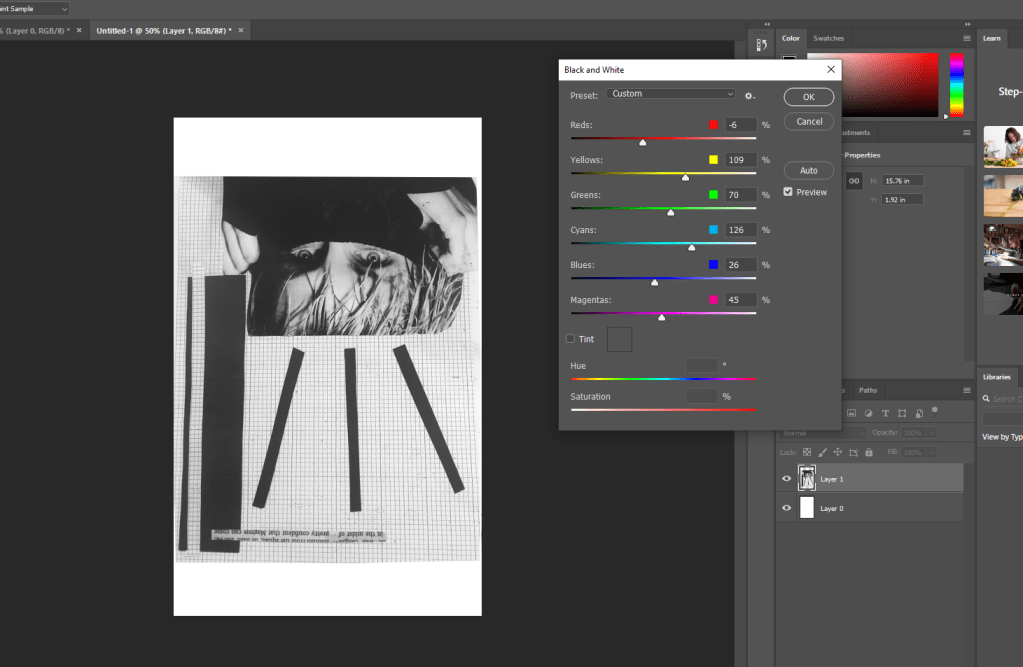This screenshot has height=667, width=1023.
Task: Enable the Tint checkbox
Action: [x=571, y=339]
